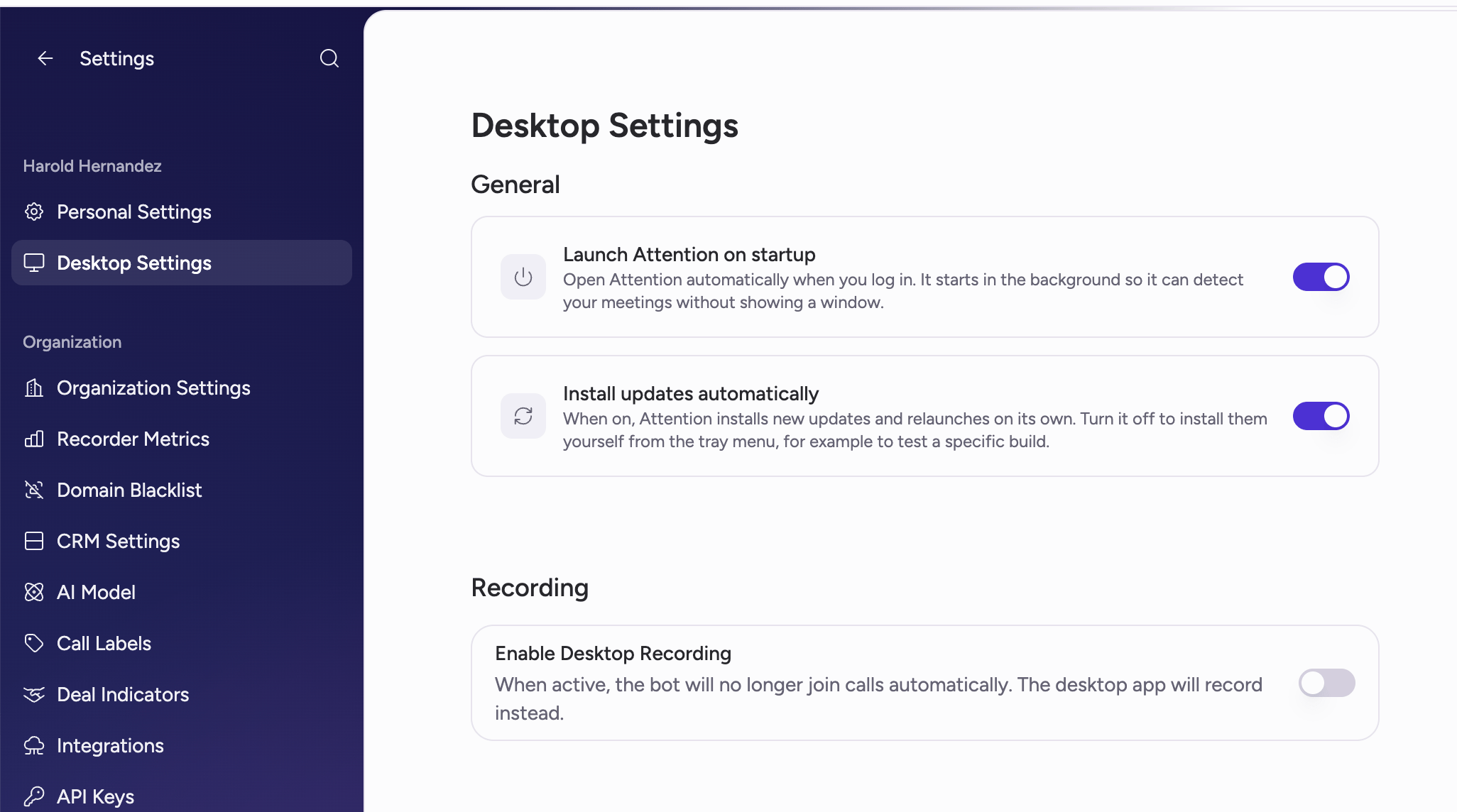
Task: Click 'Enable Desktop Recording' title
Action: [613, 653]
